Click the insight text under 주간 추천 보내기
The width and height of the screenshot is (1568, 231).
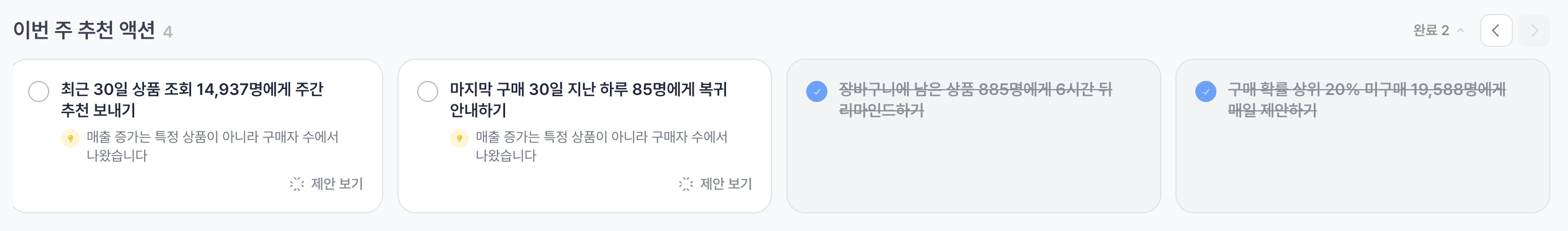point(213,146)
